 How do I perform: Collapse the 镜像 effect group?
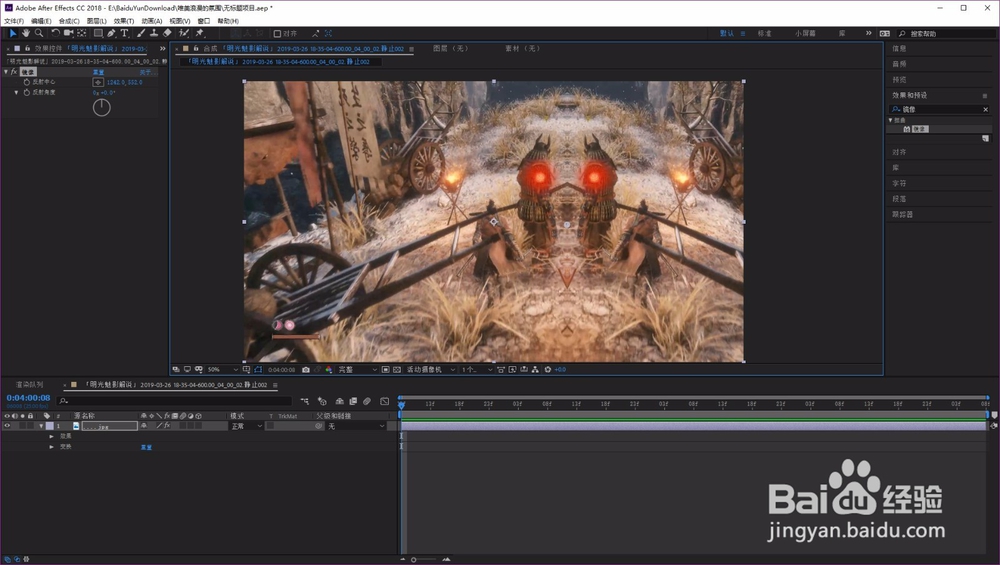point(6,72)
